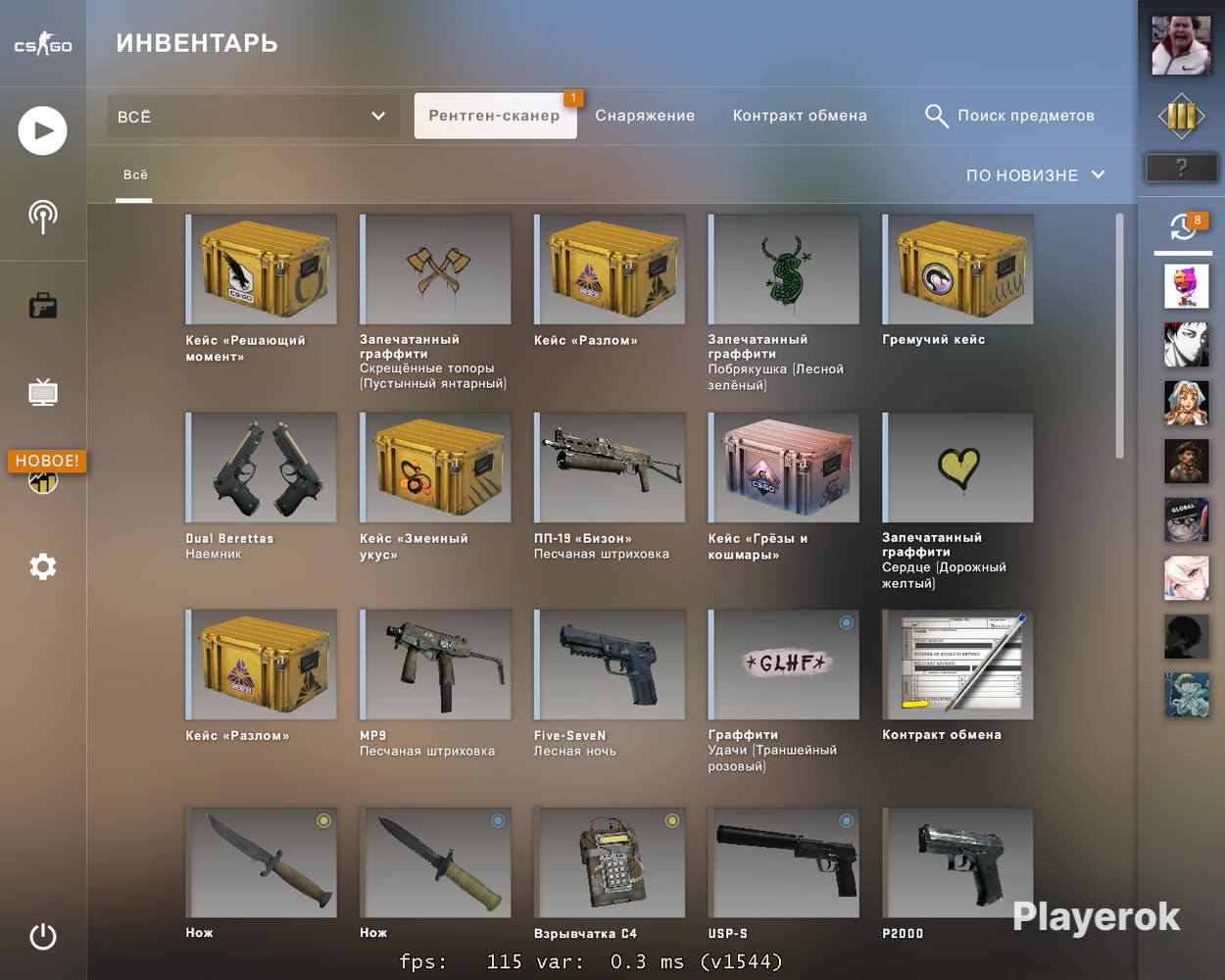Open the Watch TV sidebar icon
Image resolution: width=1225 pixels, height=980 pixels.
click(x=43, y=392)
